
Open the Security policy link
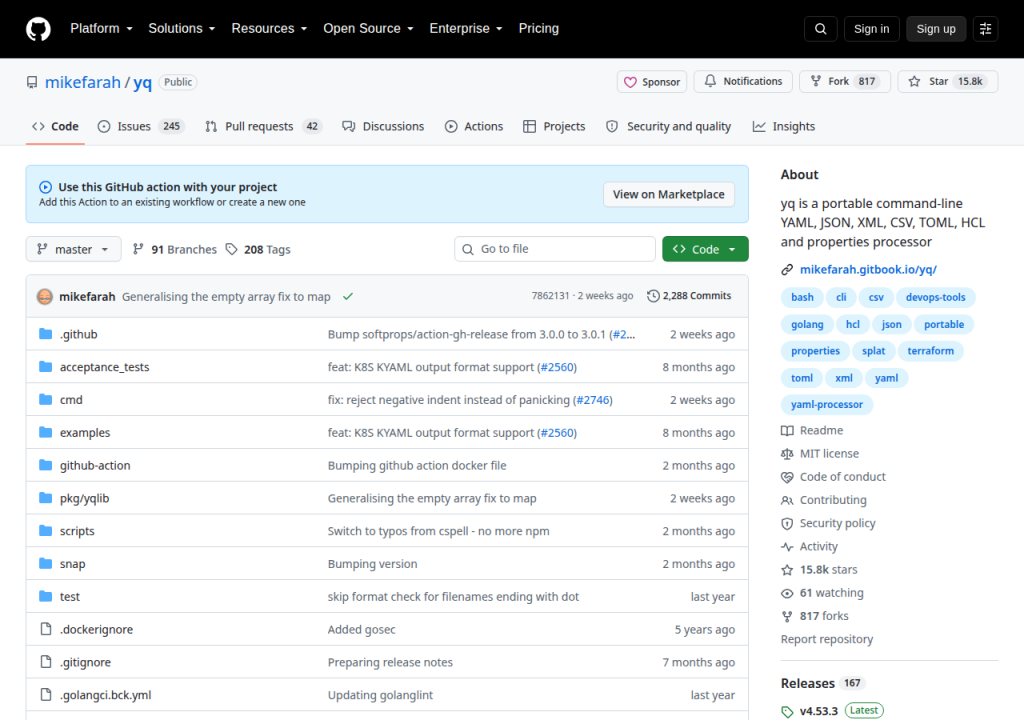pyautogui.click(x=828, y=523)
